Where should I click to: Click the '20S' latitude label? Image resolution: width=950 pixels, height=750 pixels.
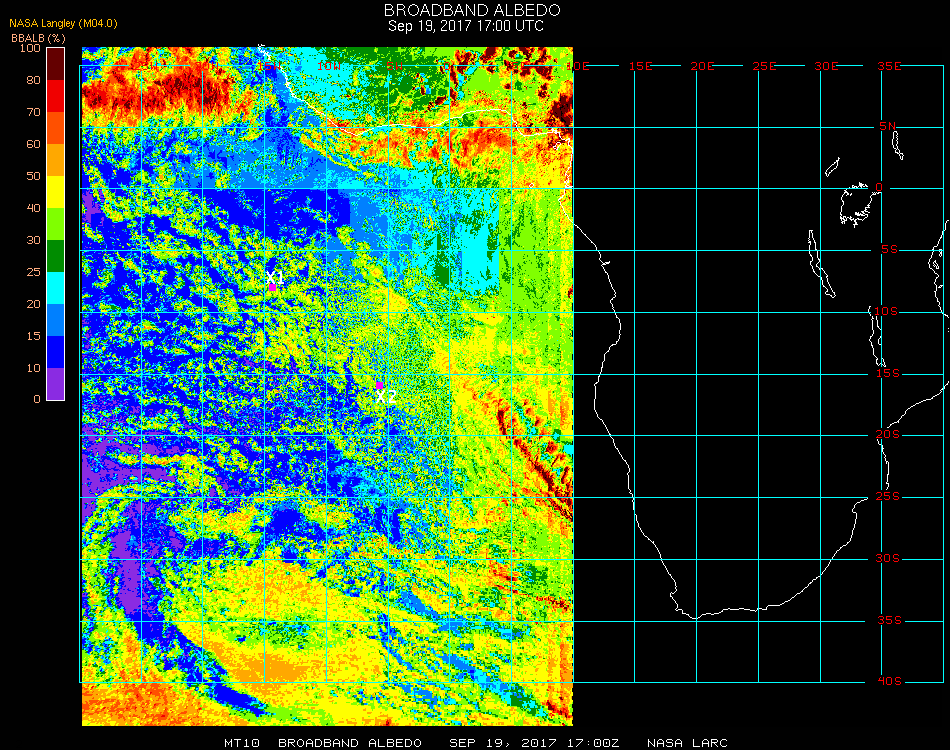click(x=888, y=435)
